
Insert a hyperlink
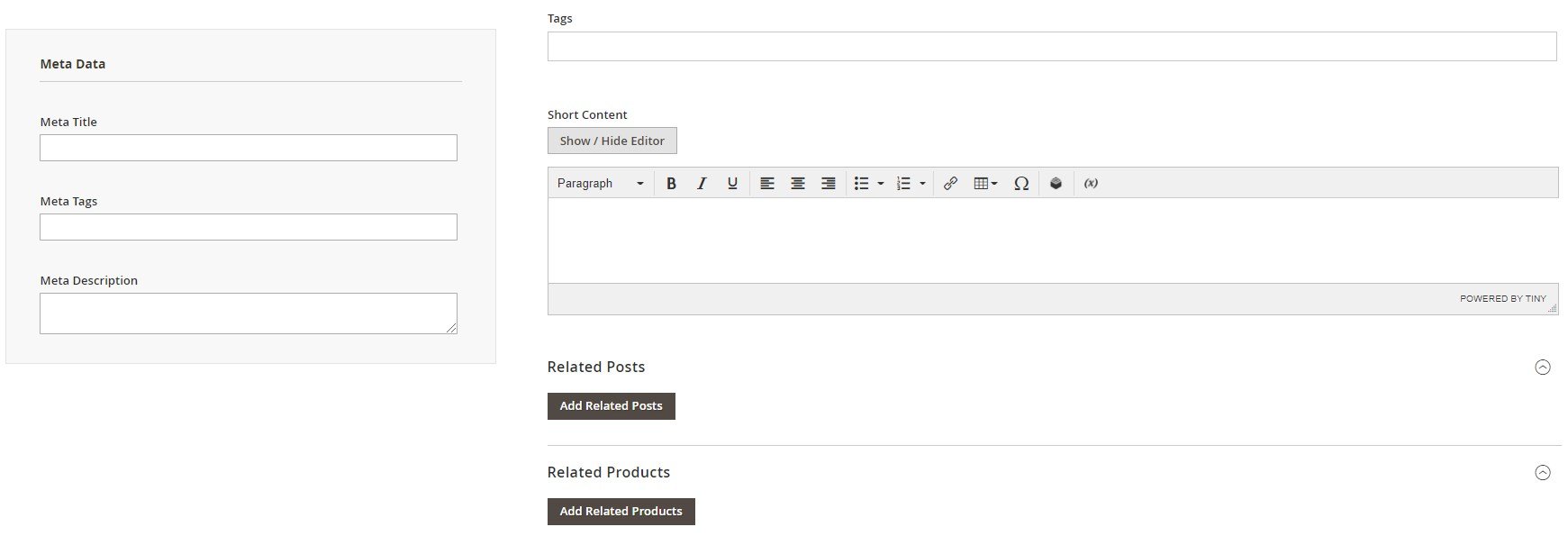950,183
